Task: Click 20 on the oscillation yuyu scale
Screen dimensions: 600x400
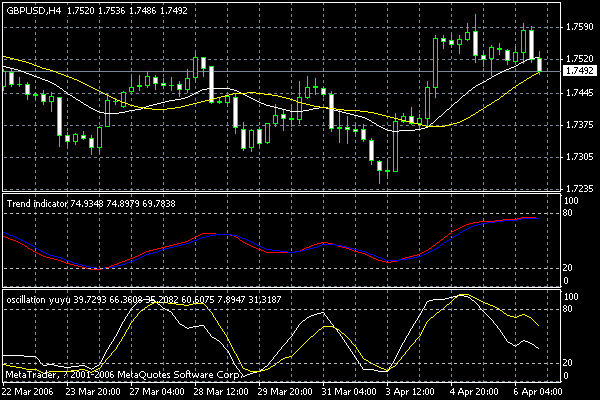Action: [568, 363]
